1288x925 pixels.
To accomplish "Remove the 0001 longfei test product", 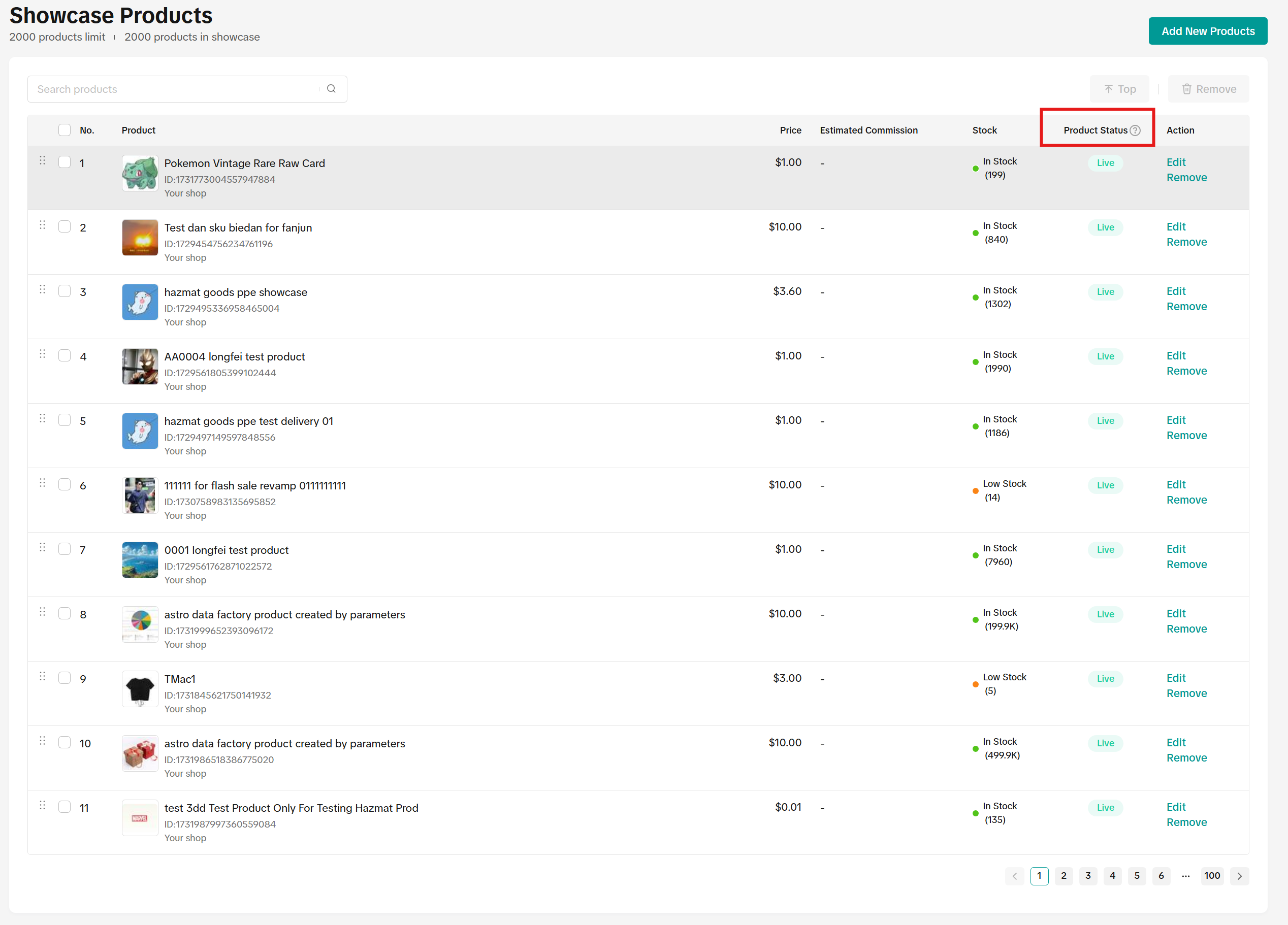I will pos(1186,565).
